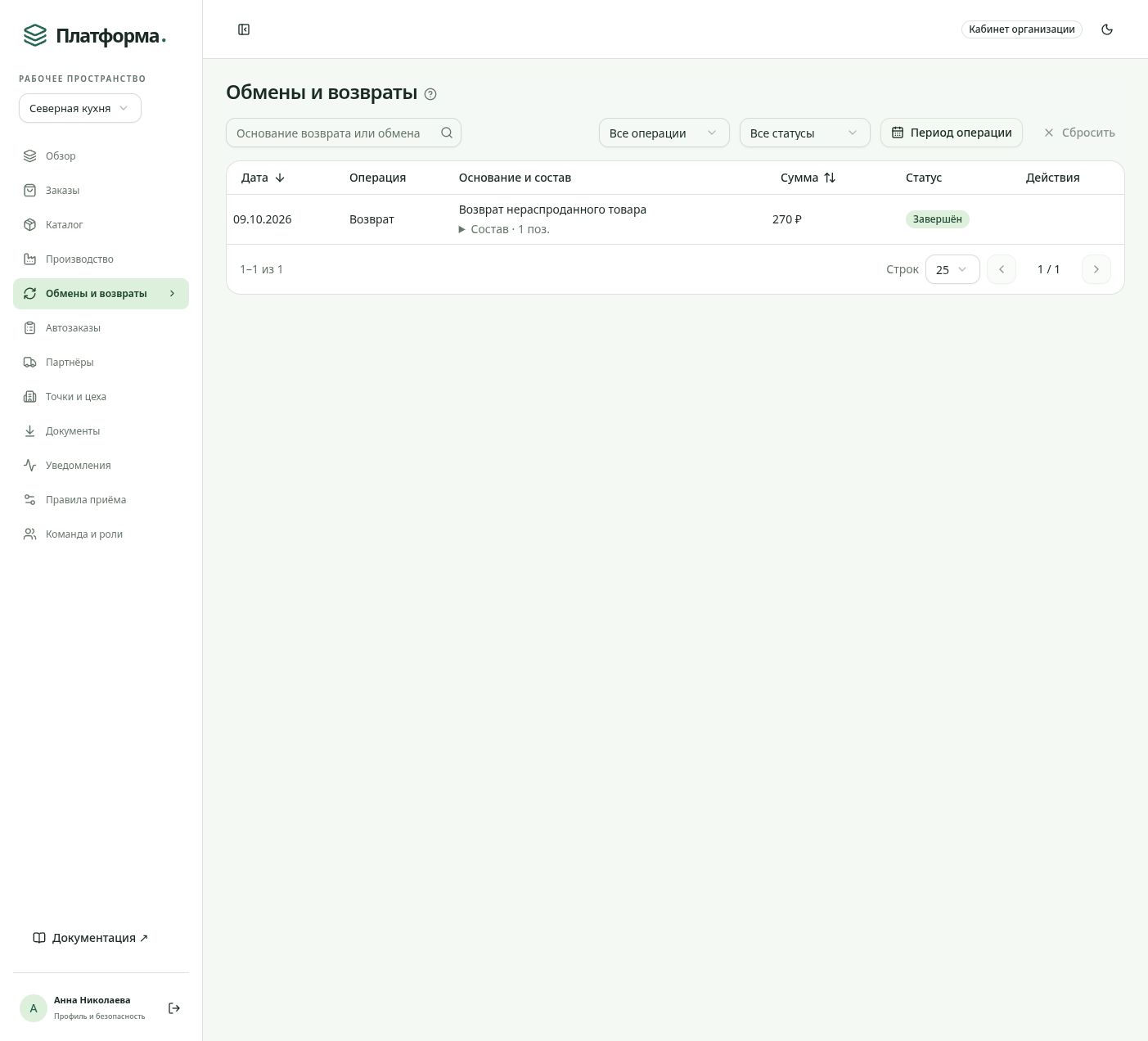Sort table by Сумма column

tap(808, 178)
